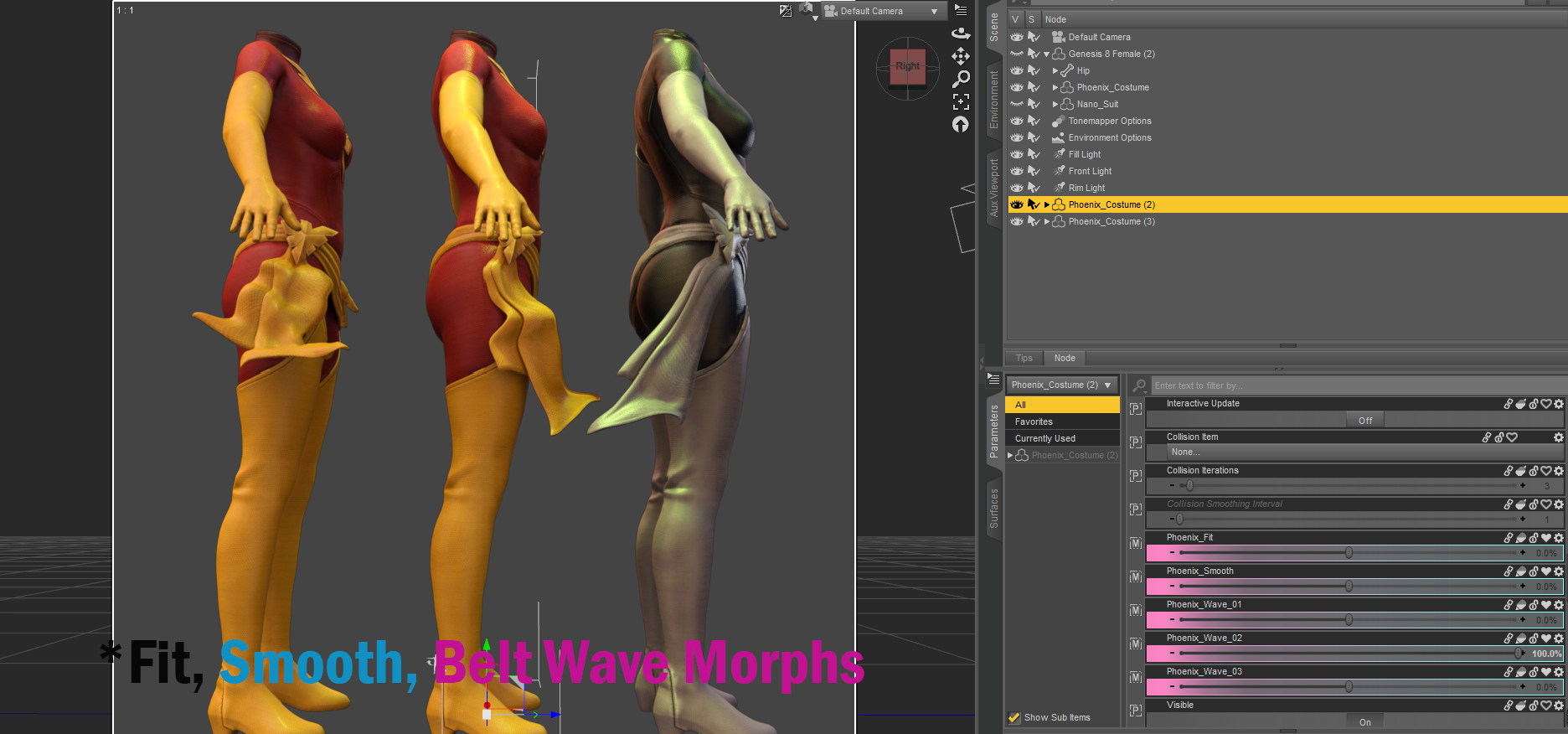Collapse the Genesis 8 Female (2) tree
The width and height of the screenshot is (1568, 734).
coord(1046,54)
